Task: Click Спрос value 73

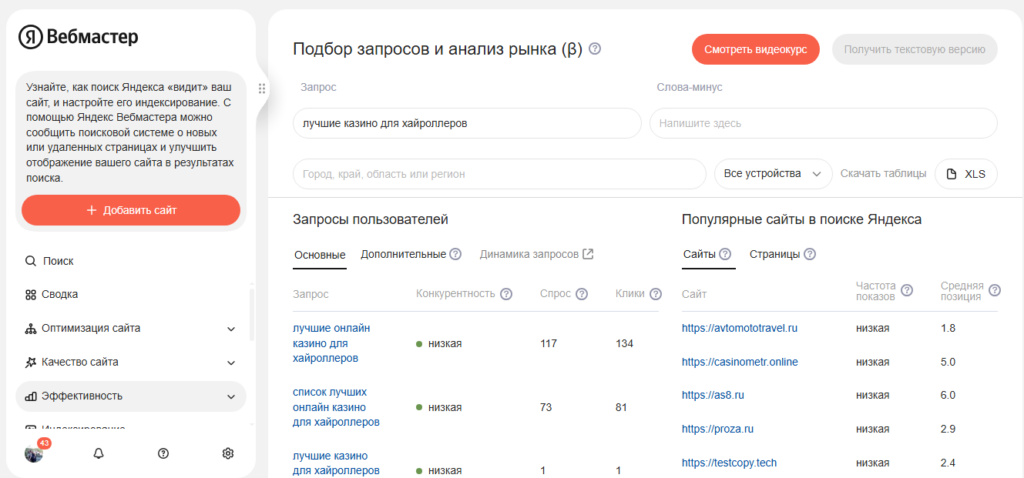Action: point(546,407)
